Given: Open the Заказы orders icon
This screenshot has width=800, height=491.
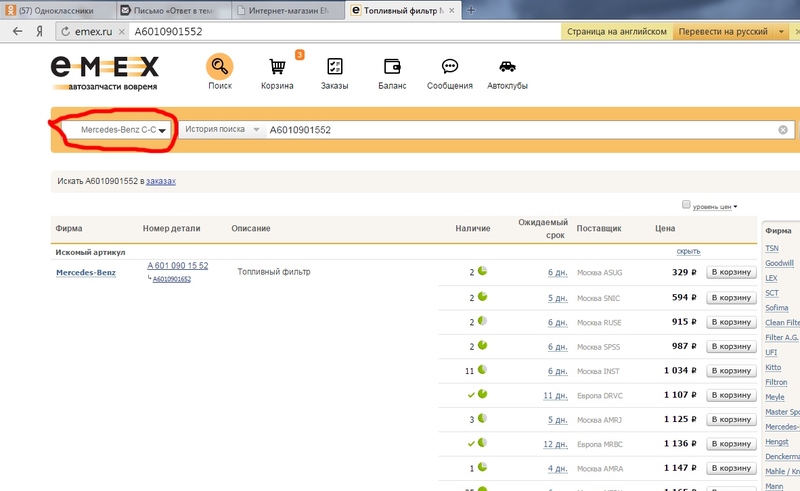Looking at the screenshot, I should (335, 68).
